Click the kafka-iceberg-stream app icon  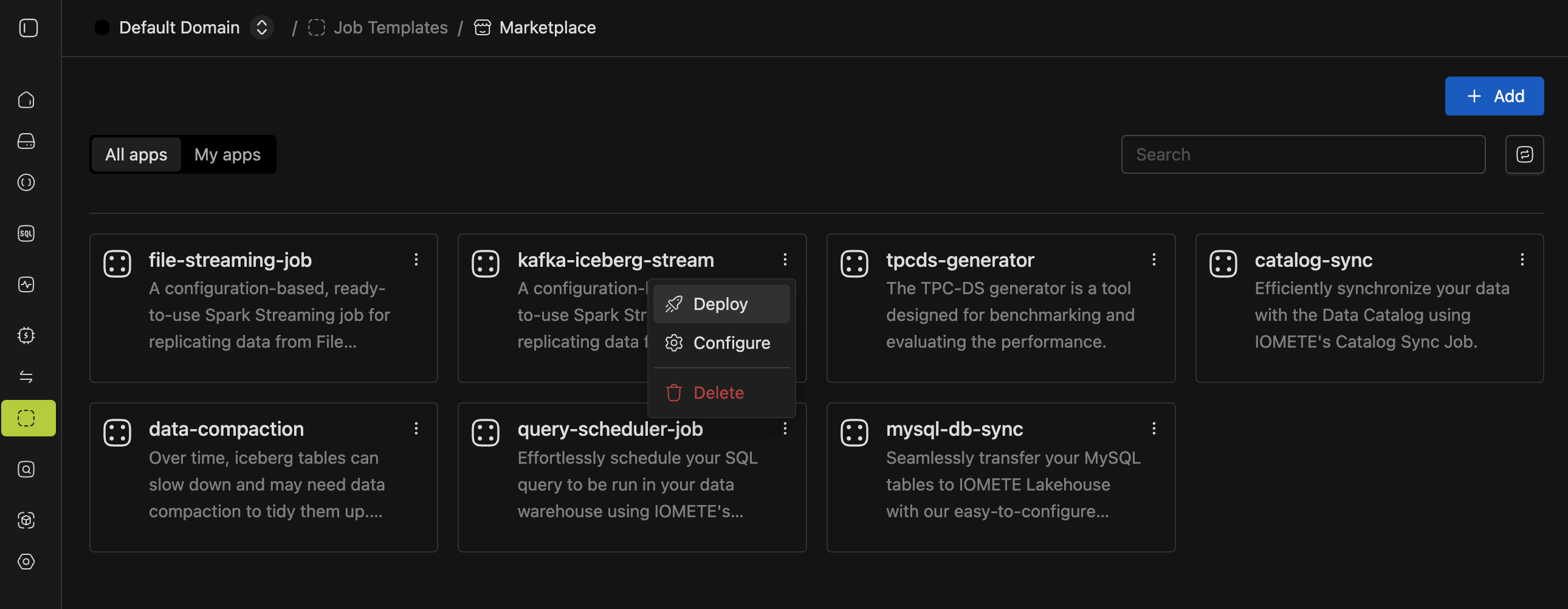(x=485, y=264)
